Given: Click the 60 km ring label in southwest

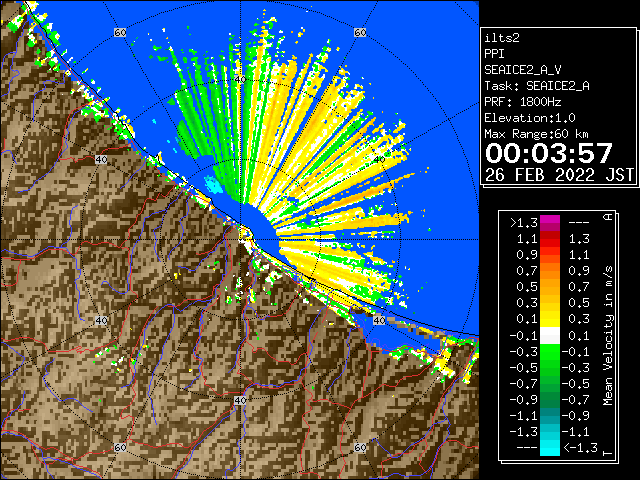Looking at the screenshot, I should [120, 447].
